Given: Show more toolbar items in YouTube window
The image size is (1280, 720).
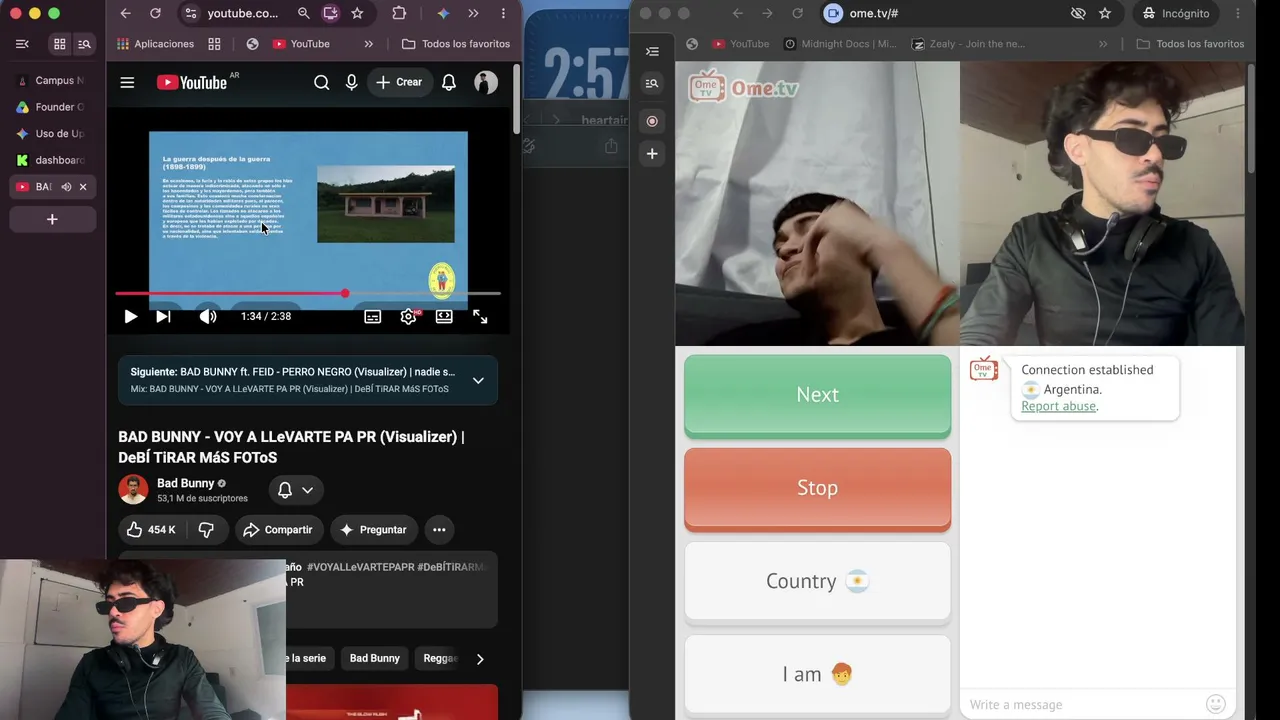Looking at the screenshot, I should [x=473, y=13].
